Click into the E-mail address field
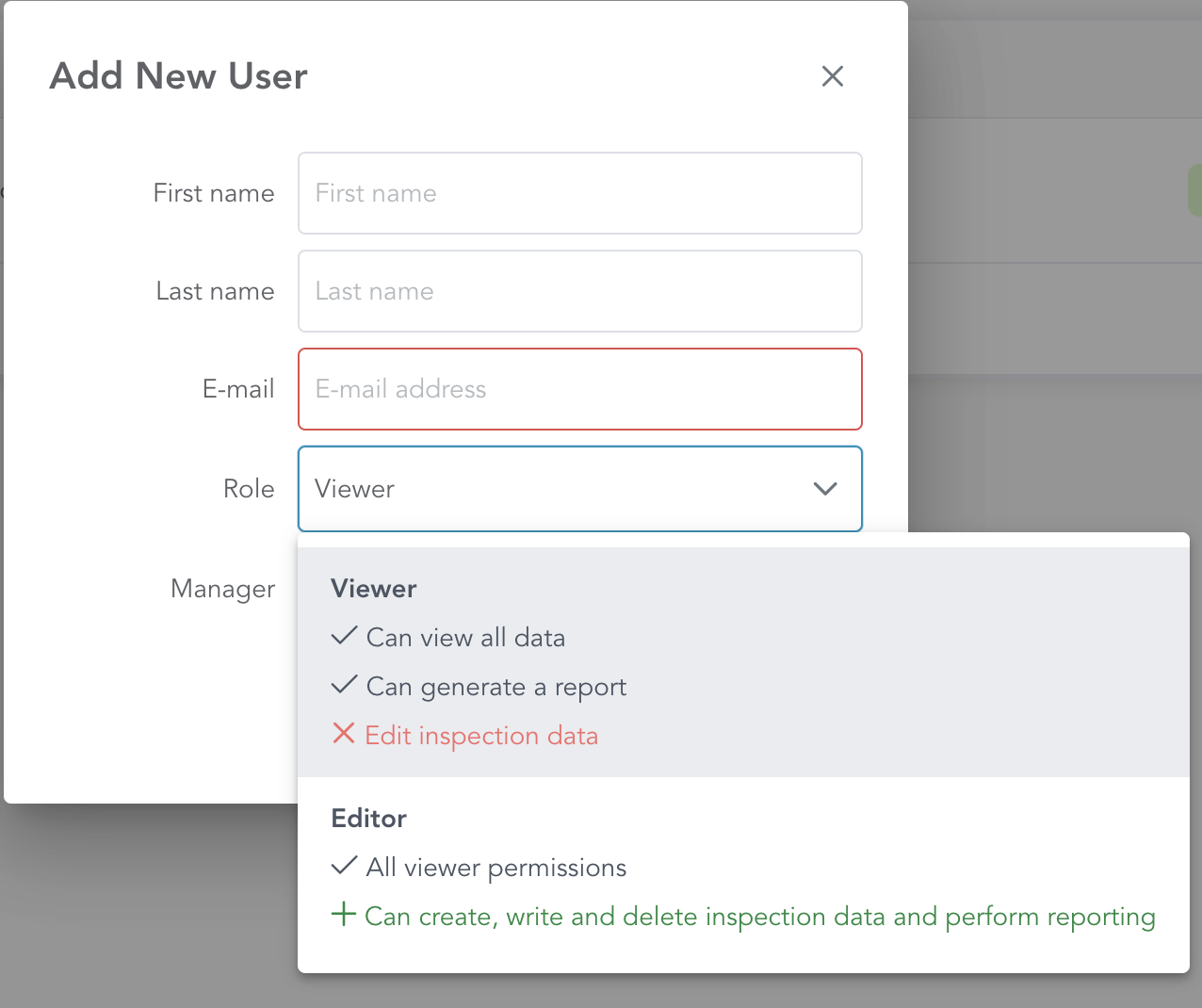Screen dimensions: 1202x1008 [x=579, y=389]
